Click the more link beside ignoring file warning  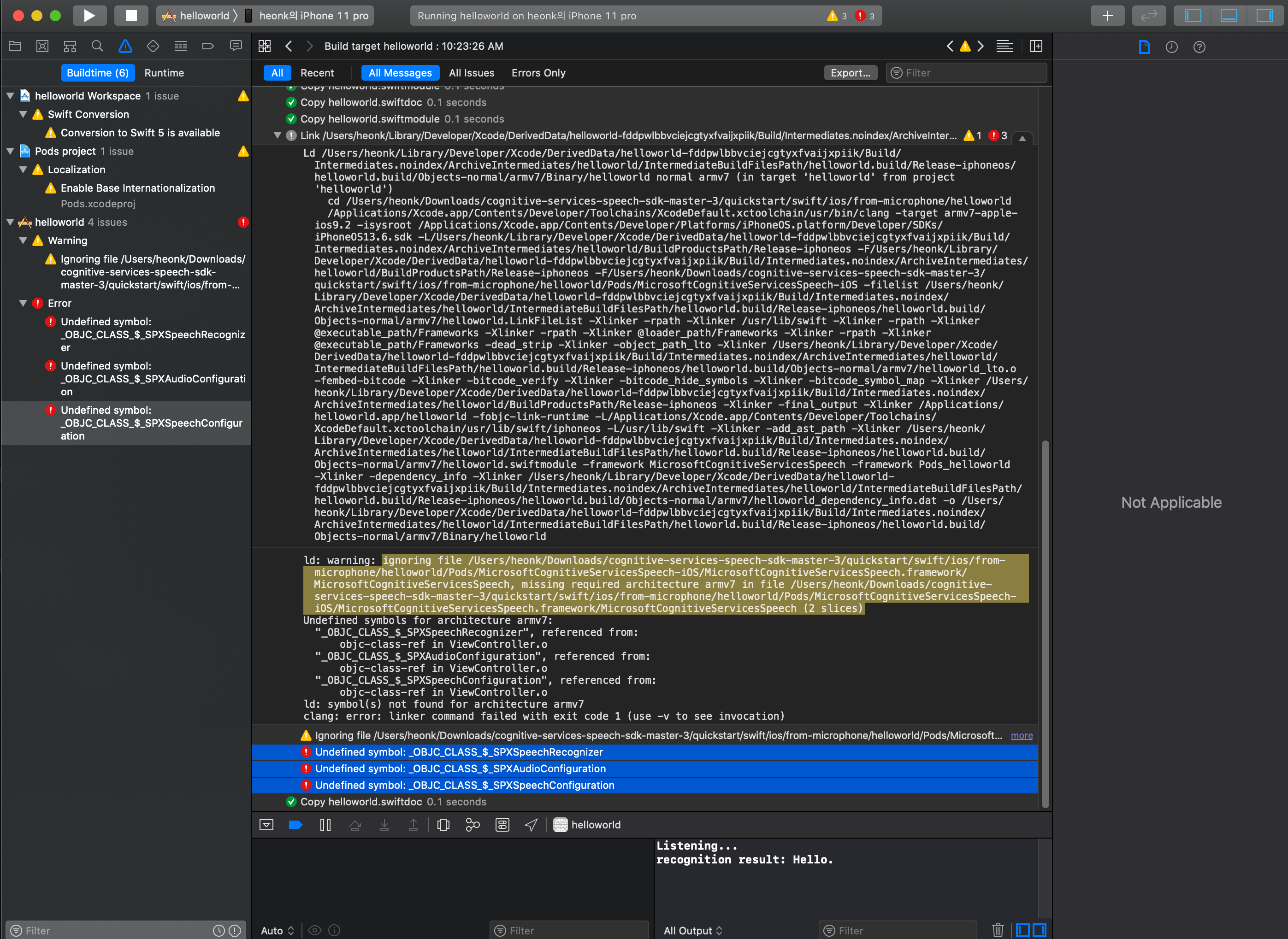(1021, 735)
